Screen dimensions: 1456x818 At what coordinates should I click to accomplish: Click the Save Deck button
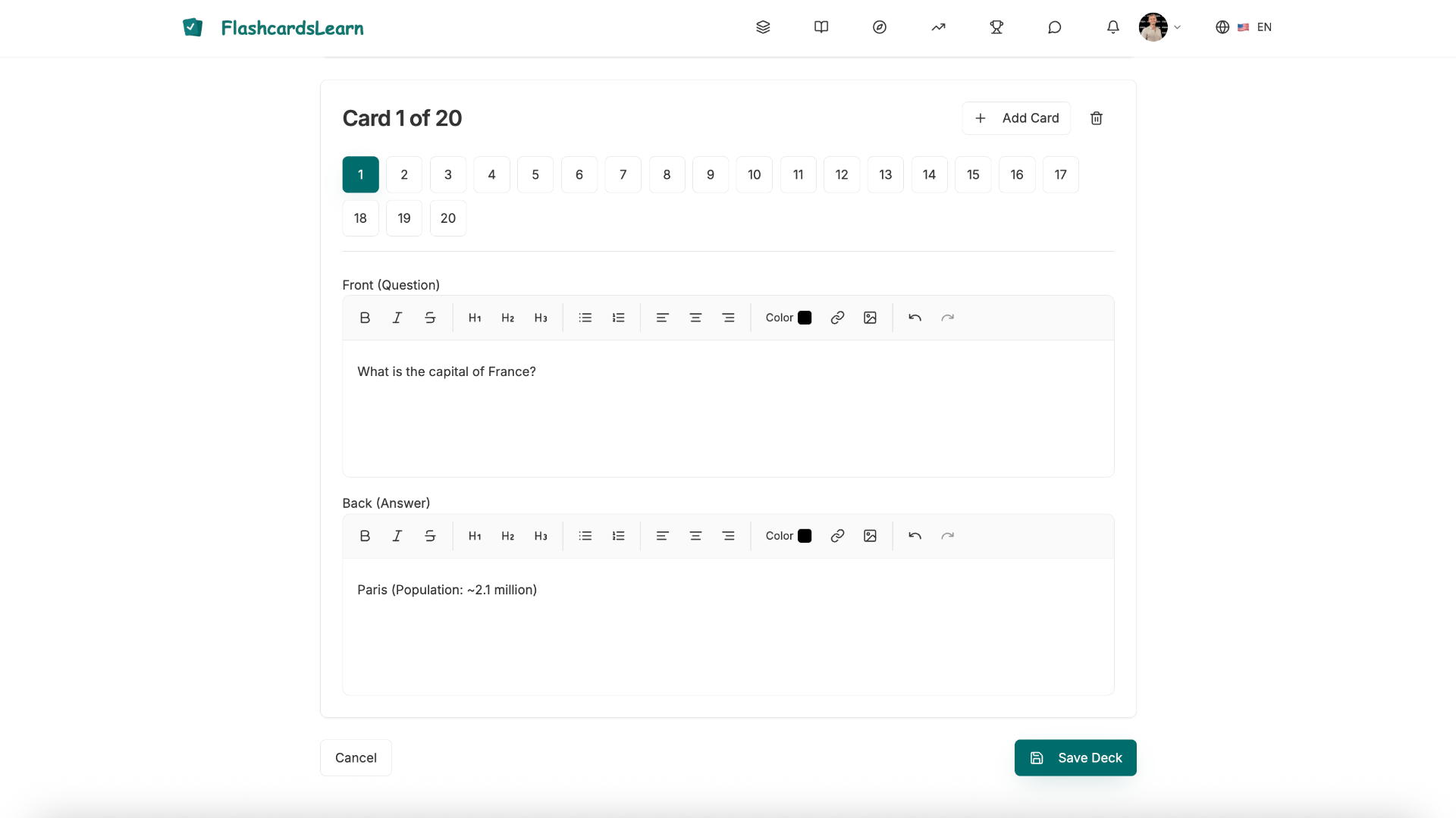click(1075, 757)
